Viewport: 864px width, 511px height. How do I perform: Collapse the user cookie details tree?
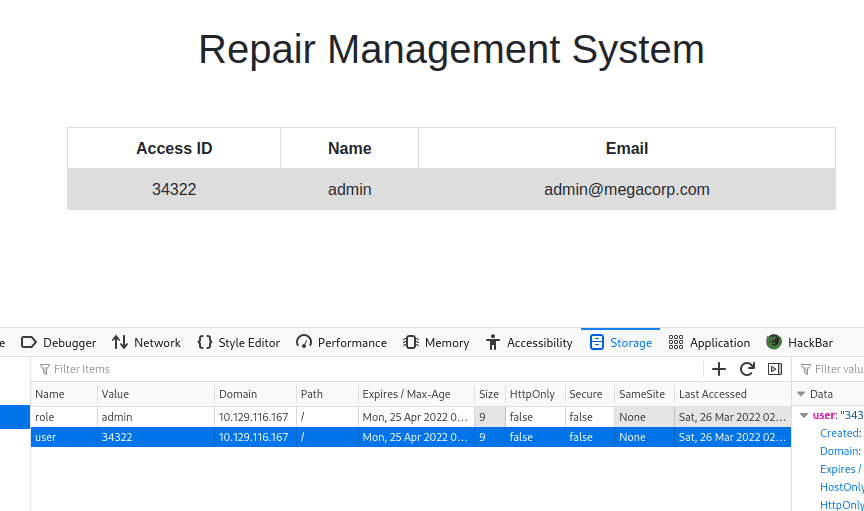point(804,415)
